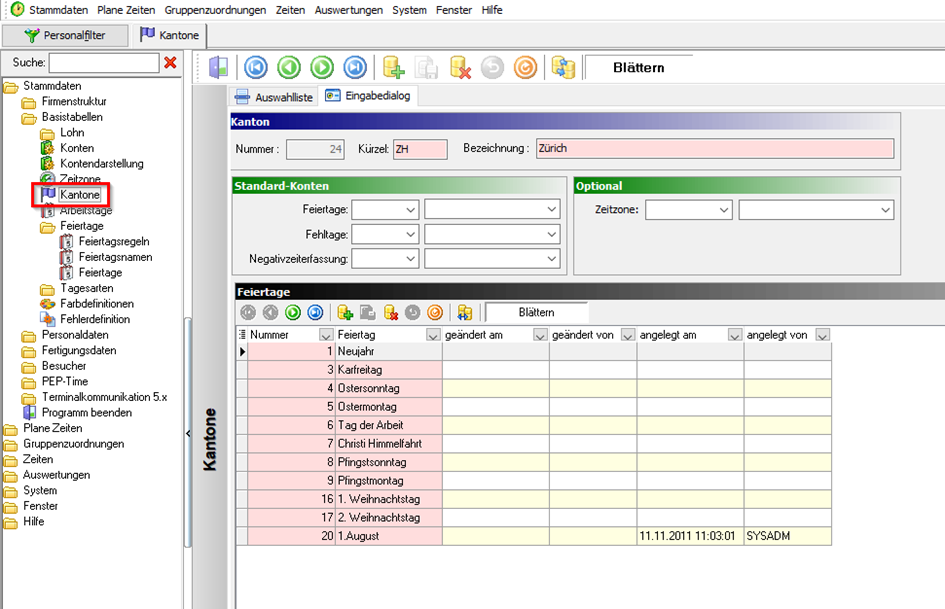
Task: Refresh Feiertage list orange icon
Action: (x=435, y=312)
